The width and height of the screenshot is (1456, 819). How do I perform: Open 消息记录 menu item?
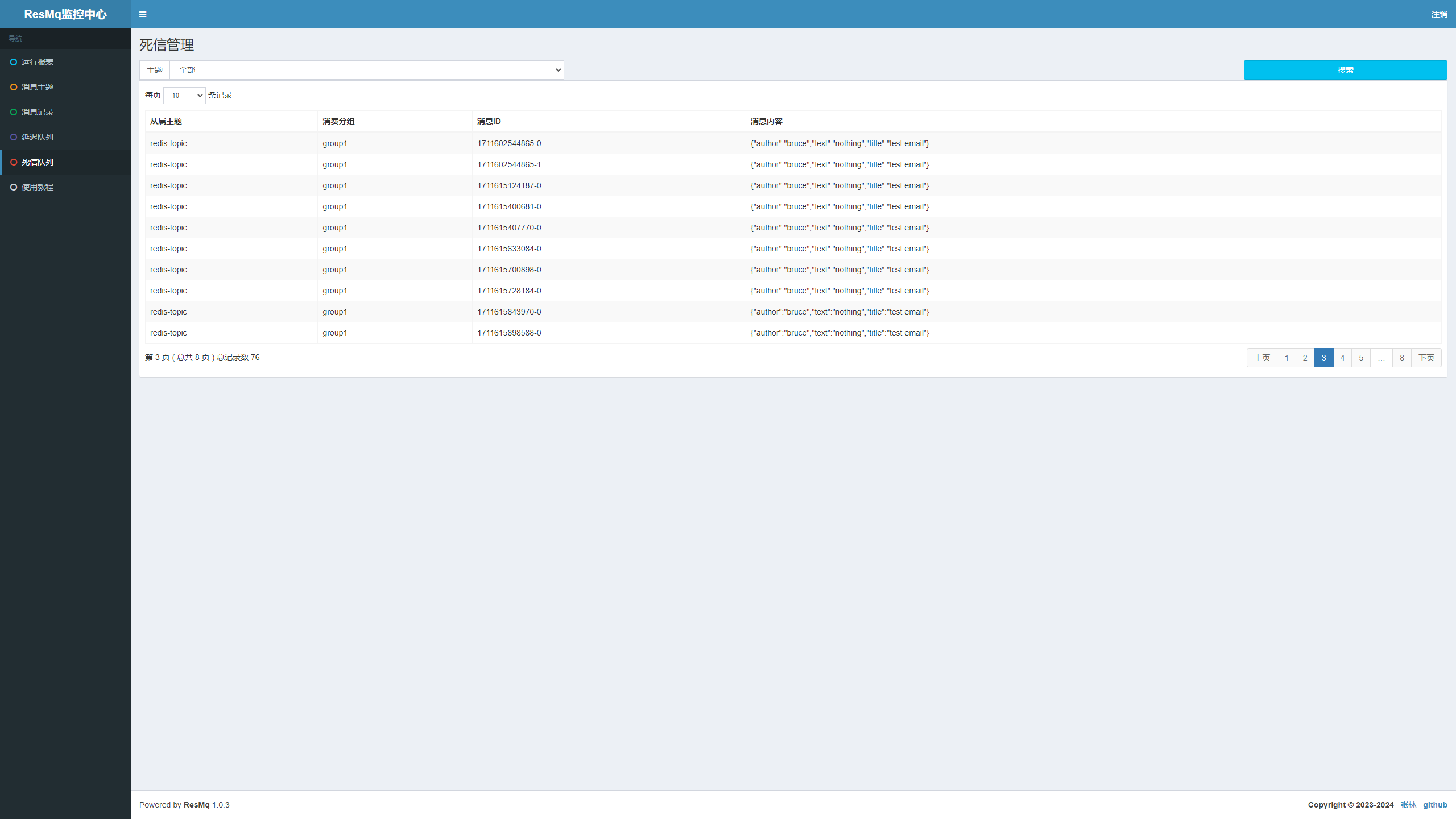tap(38, 112)
